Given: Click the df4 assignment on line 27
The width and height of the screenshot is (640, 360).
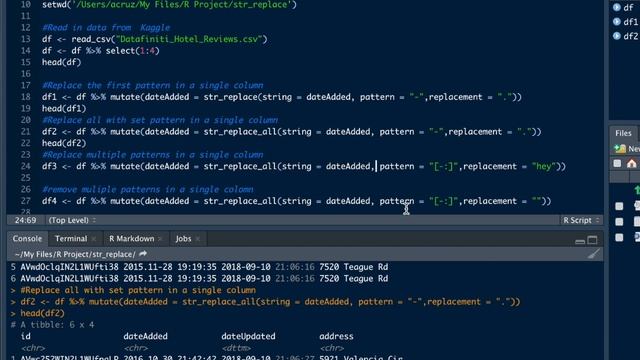Looking at the screenshot, I should click(x=296, y=201).
